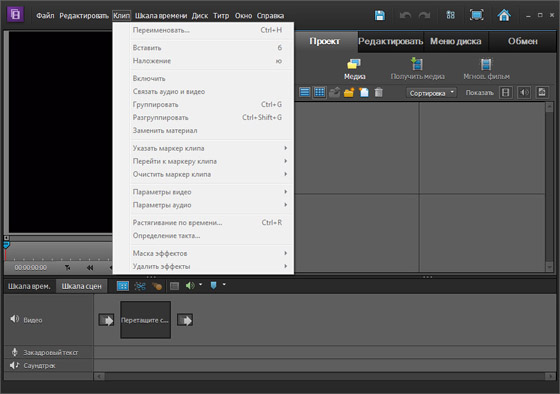Image resolution: width=560 pixels, height=394 pixels.
Task: Choose Растягивание по времени... entry
Action: pyautogui.click(x=204, y=223)
